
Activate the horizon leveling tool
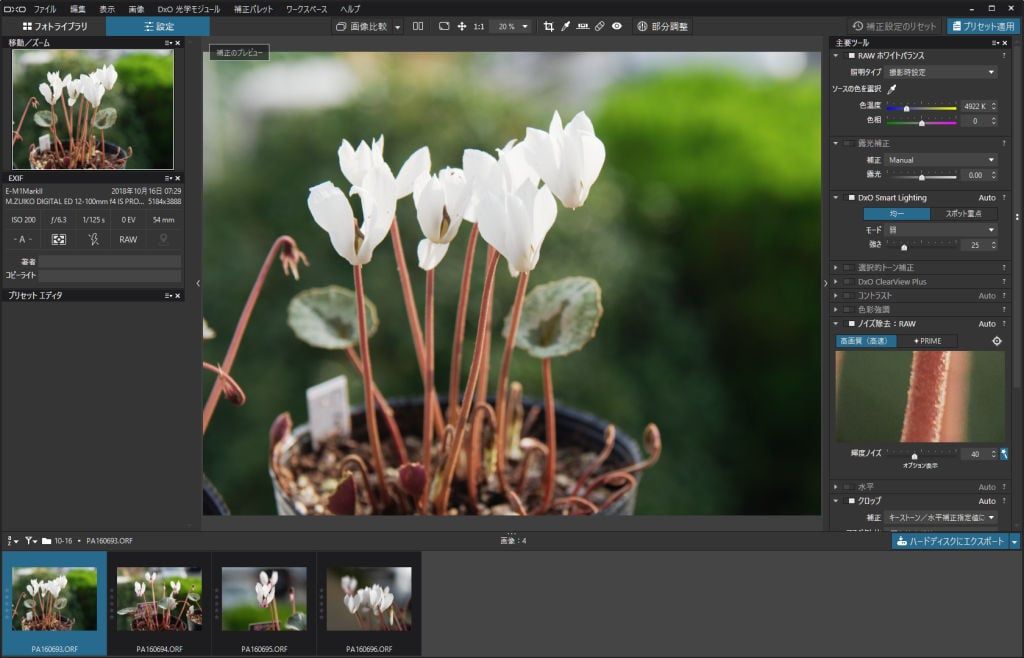click(x=582, y=26)
